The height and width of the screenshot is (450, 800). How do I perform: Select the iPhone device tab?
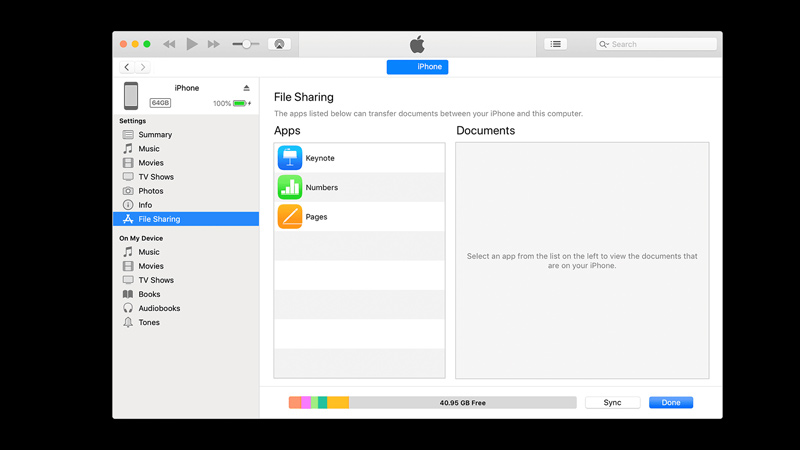(x=417, y=67)
